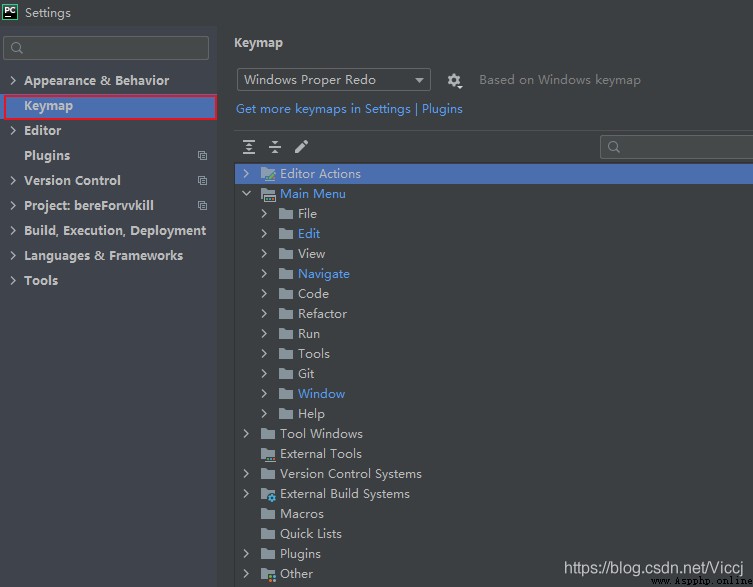Open the keymap gear options icon
753x587 pixels.
[454, 80]
